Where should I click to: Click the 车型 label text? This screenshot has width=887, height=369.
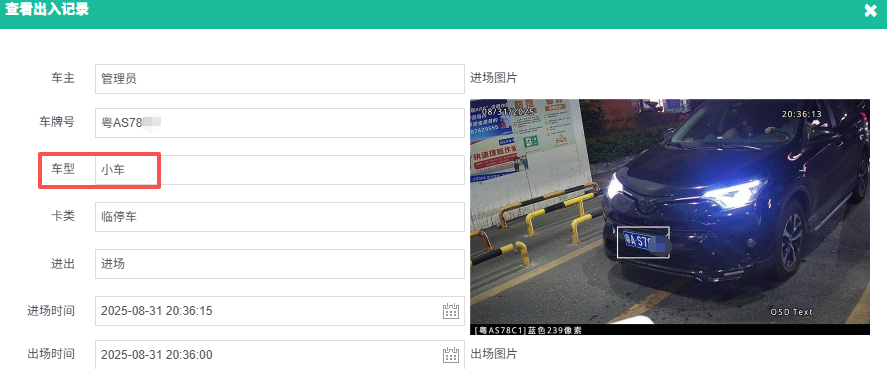pos(63,169)
